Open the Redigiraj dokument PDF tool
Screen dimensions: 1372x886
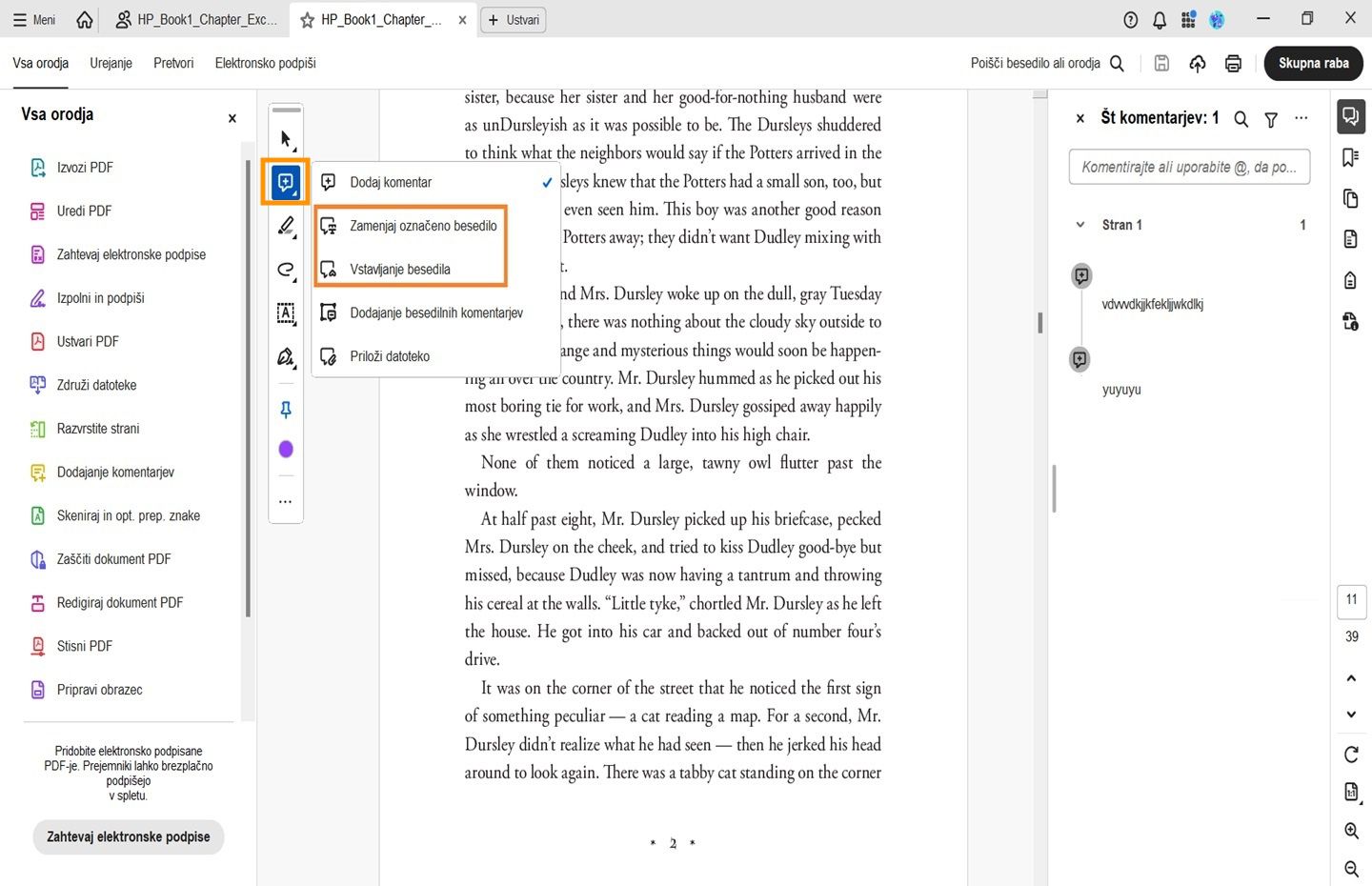(x=106, y=603)
